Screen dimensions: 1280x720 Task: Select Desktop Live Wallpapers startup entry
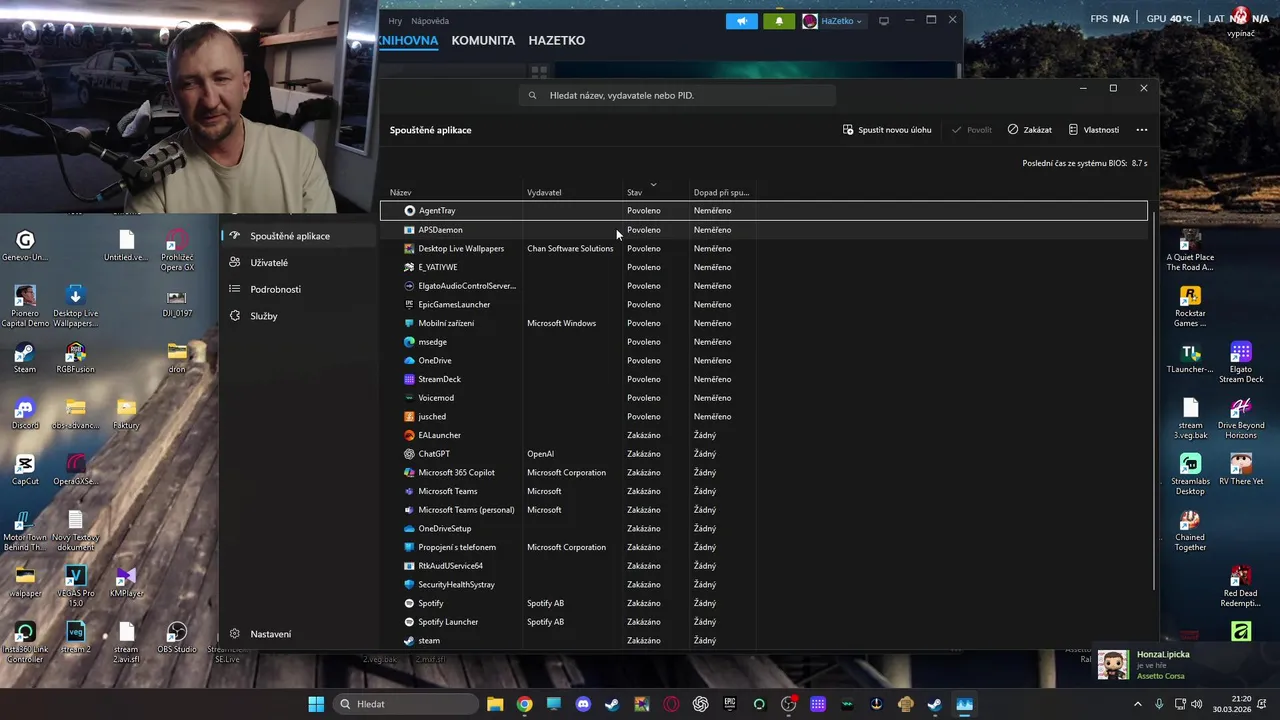[x=764, y=248]
